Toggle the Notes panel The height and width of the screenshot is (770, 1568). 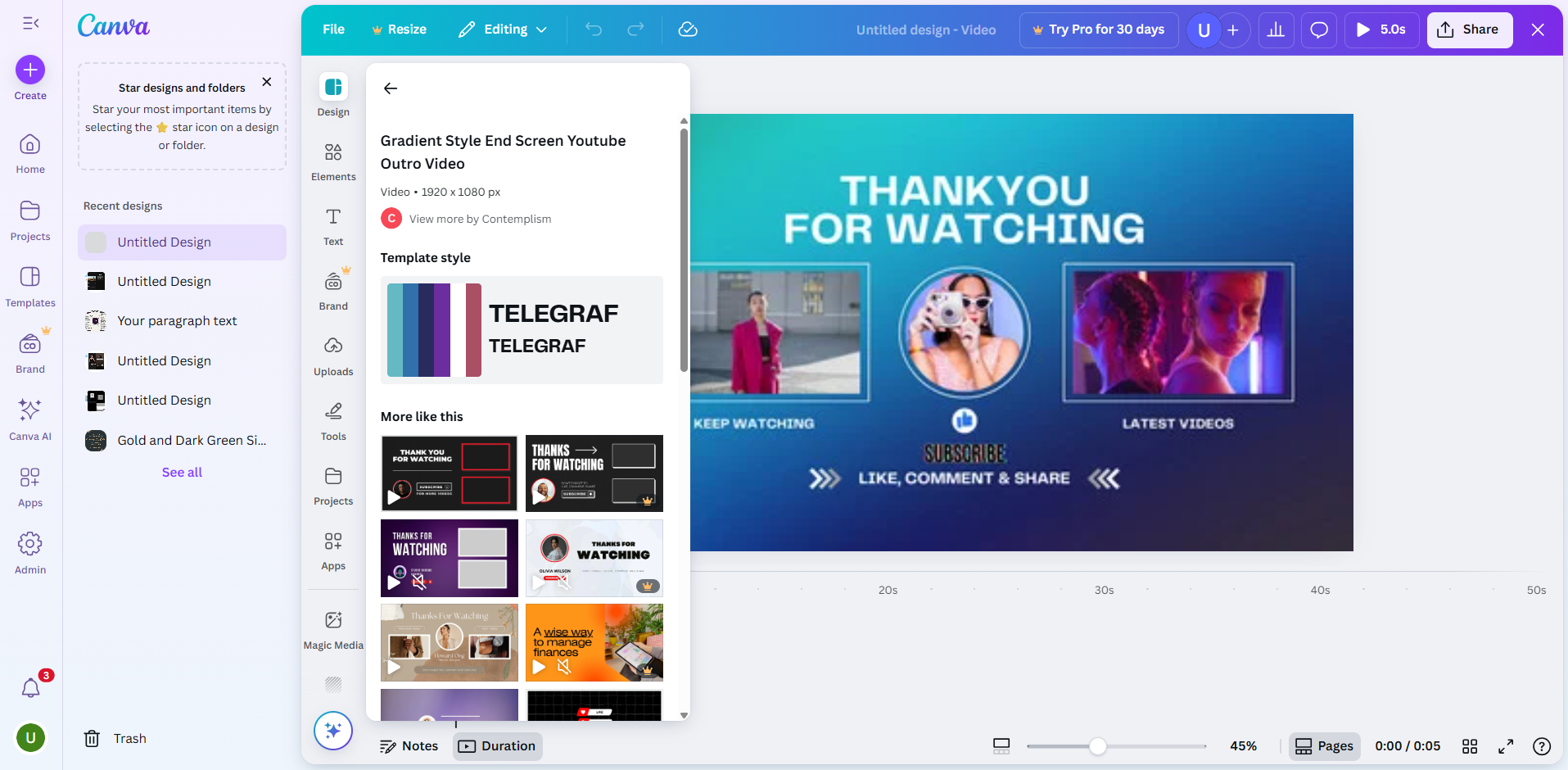[409, 745]
